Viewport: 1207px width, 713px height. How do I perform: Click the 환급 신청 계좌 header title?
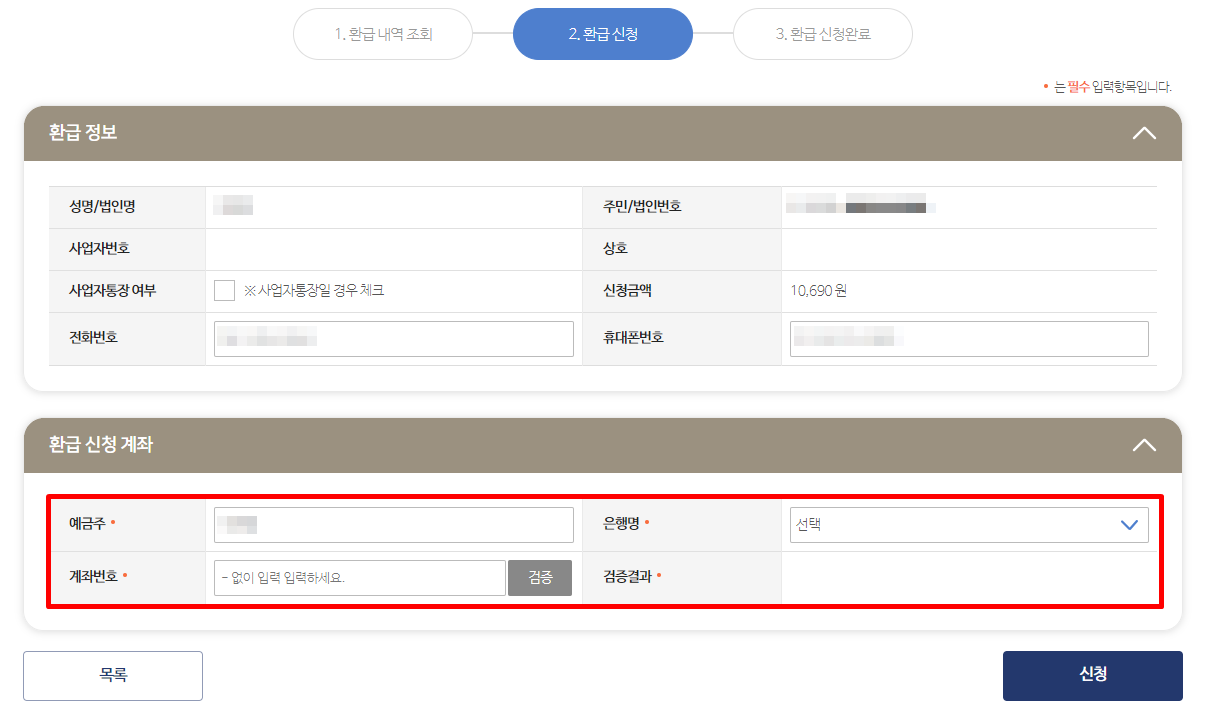coord(101,445)
